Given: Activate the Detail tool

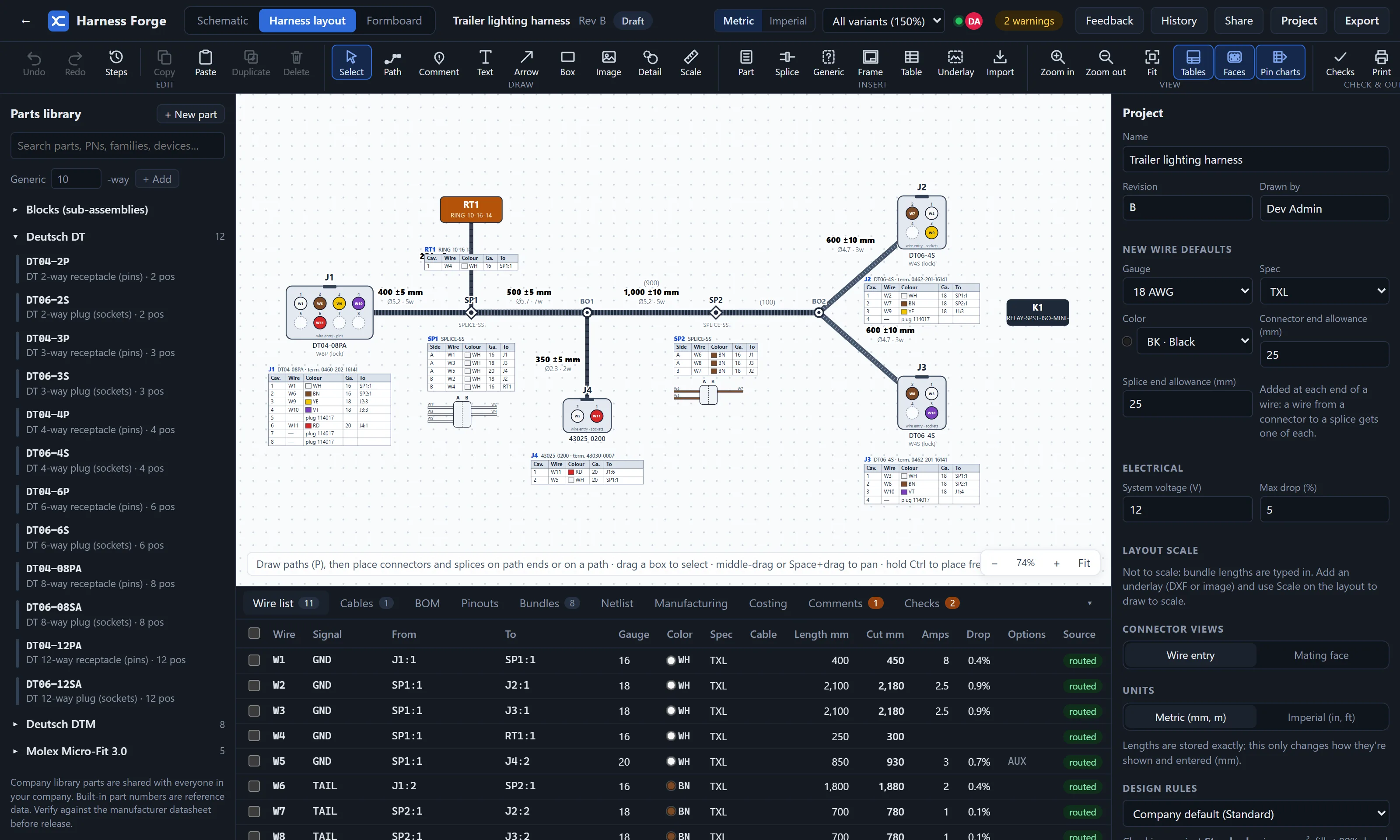Looking at the screenshot, I should tap(650, 62).
